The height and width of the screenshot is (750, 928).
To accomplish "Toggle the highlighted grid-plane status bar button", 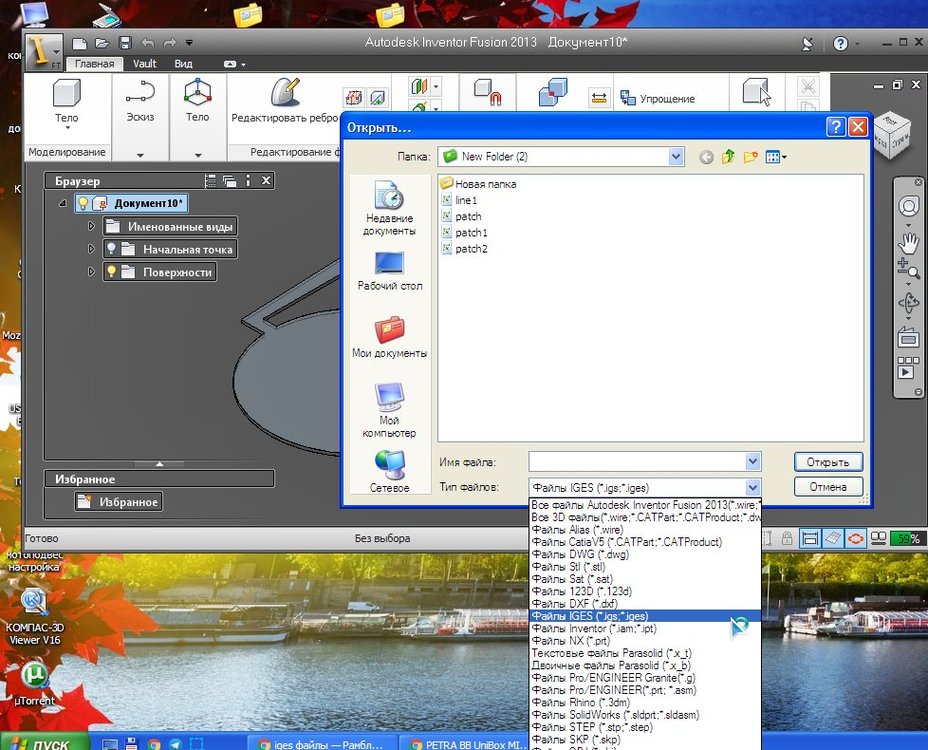I will point(833,538).
